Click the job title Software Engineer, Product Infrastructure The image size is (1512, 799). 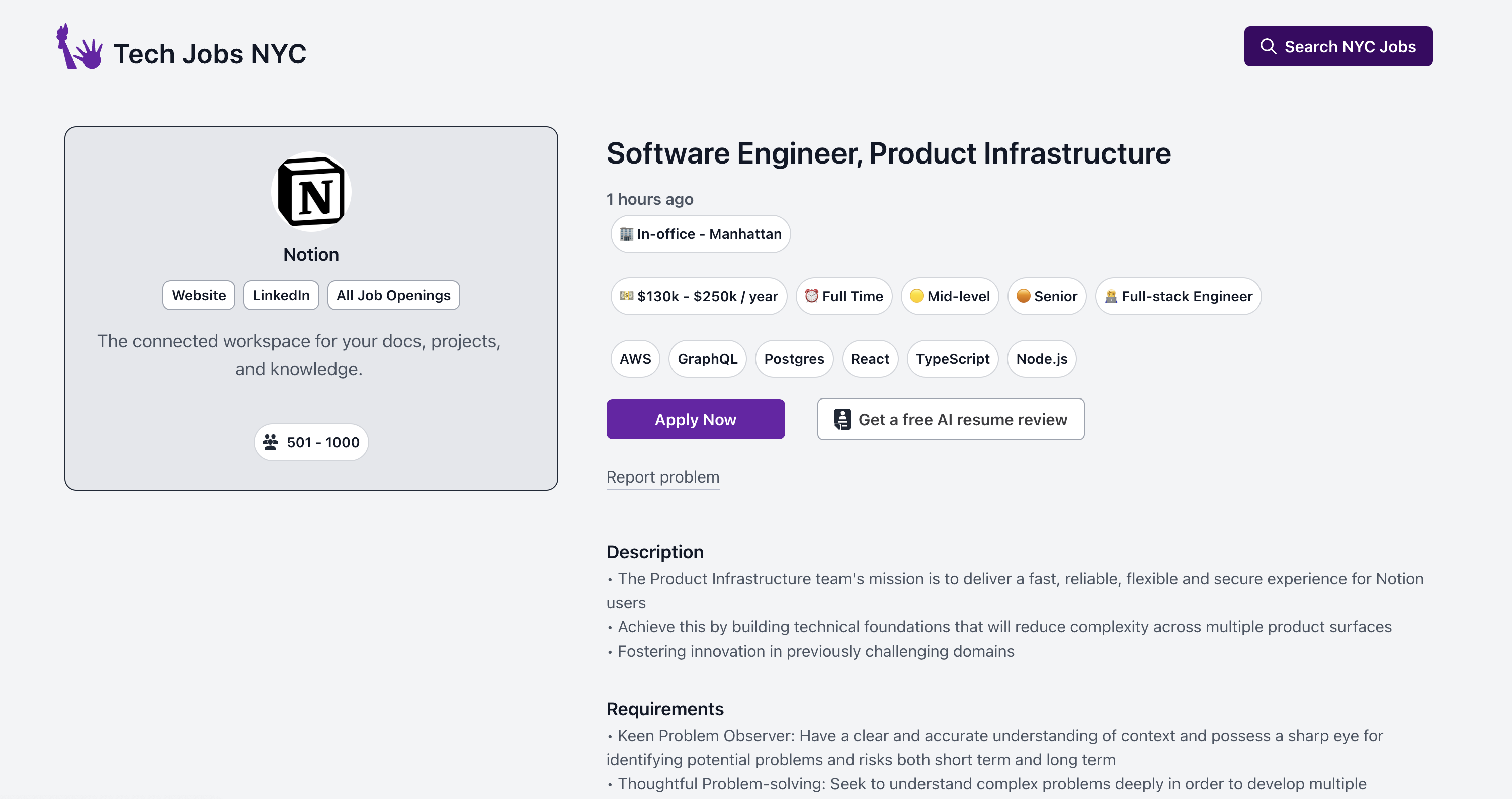point(889,154)
